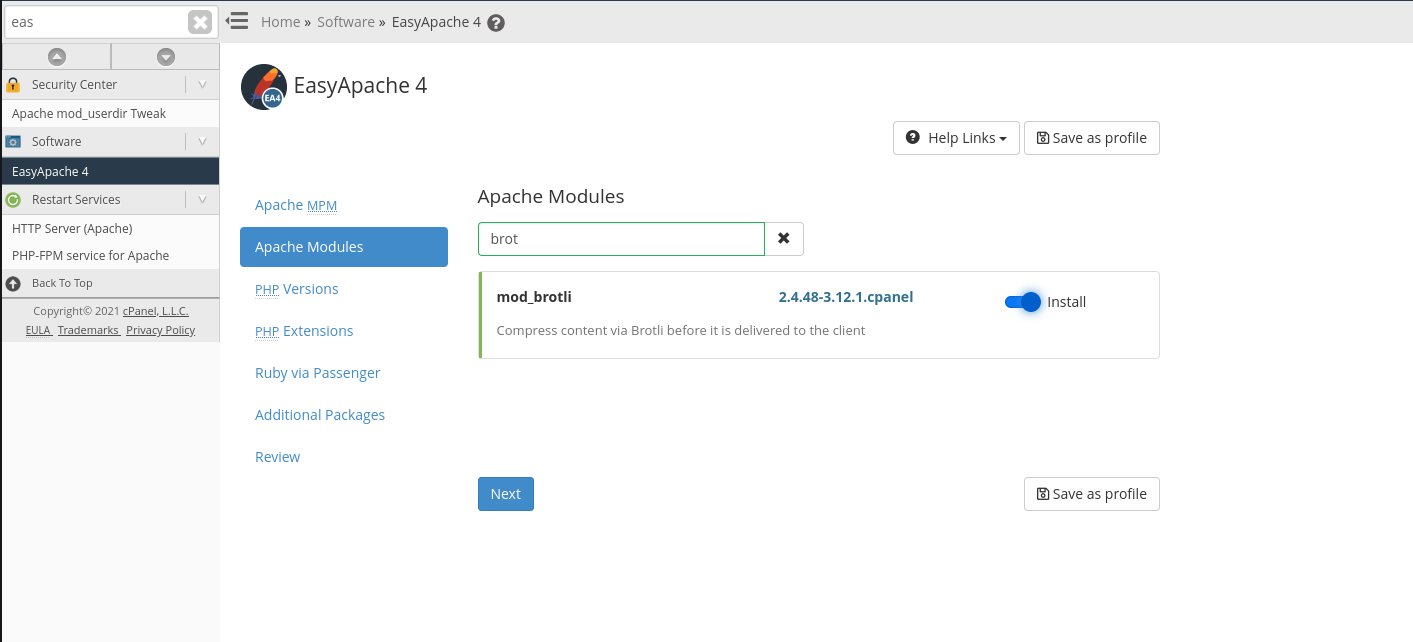Click the EasyApache 4 logo
Image resolution: width=1413 pixels, height=642 pixels.
264,87
